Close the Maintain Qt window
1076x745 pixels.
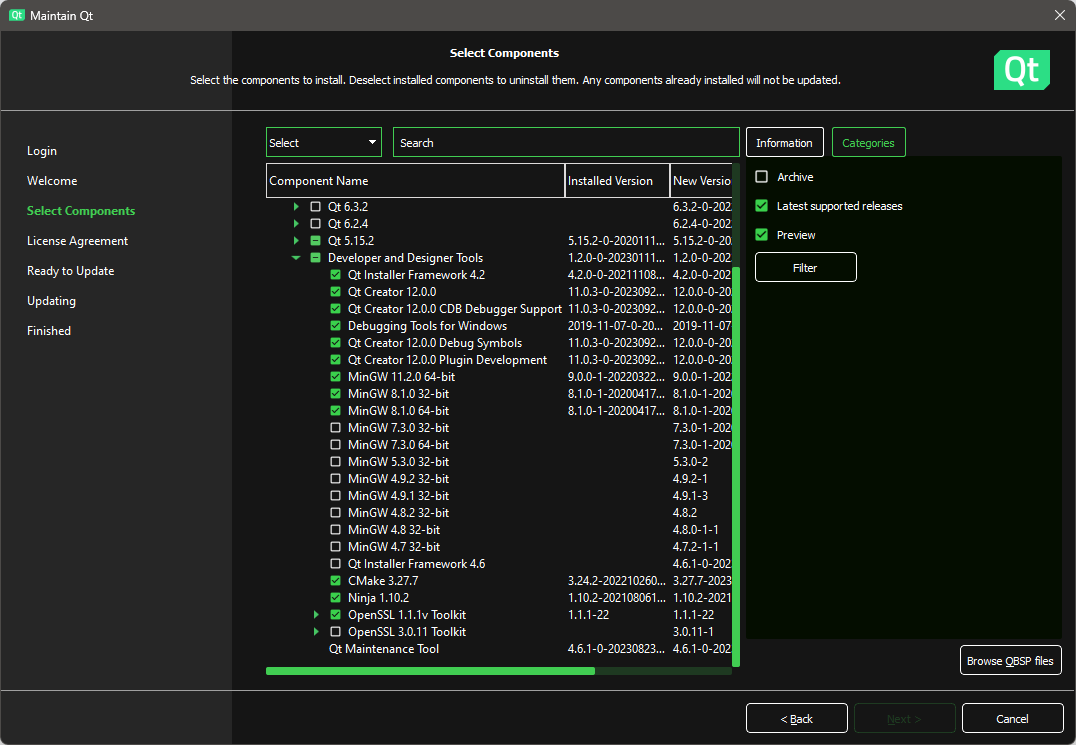pos(1060,15)
